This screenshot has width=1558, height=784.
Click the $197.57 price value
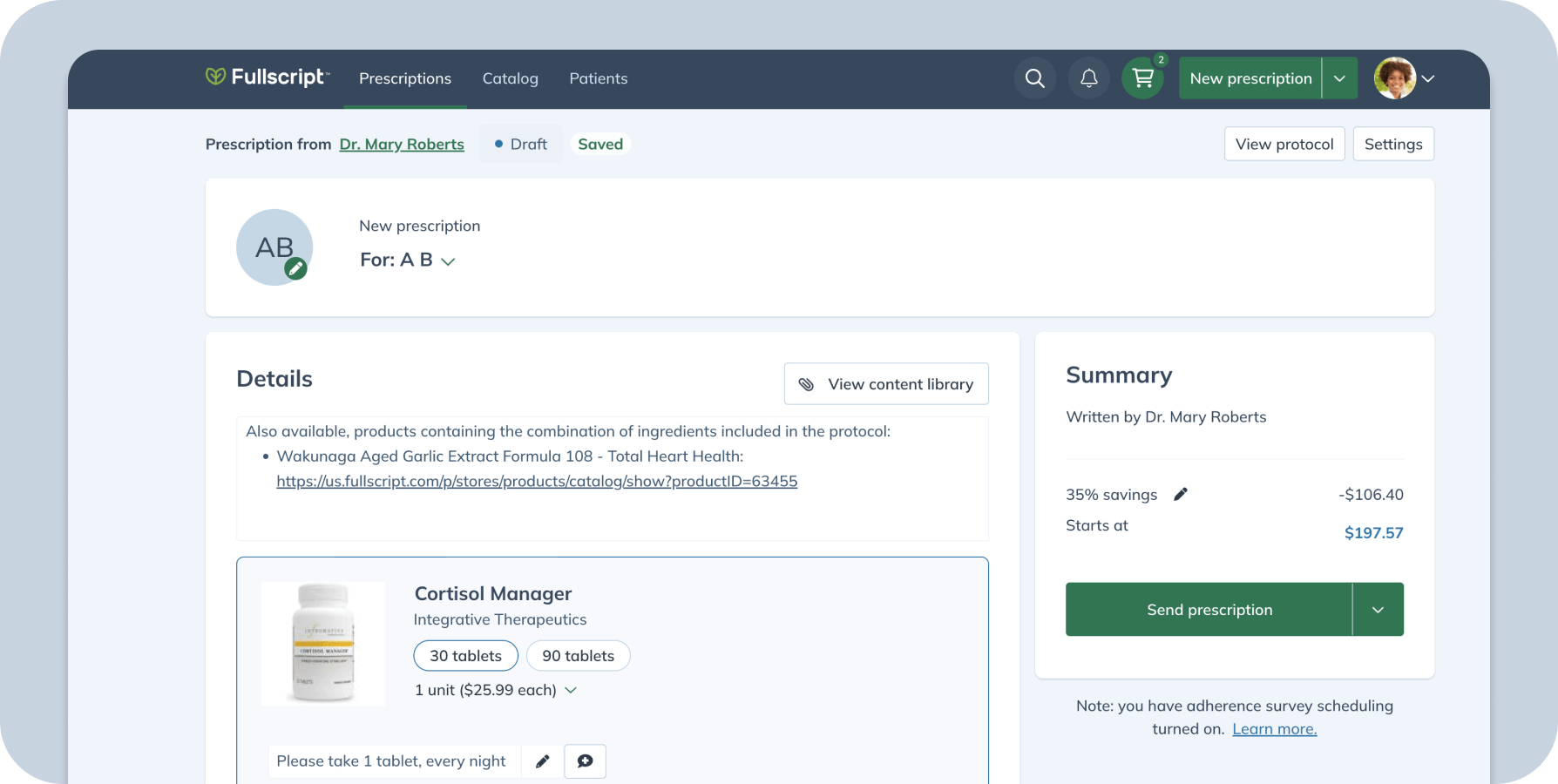[x=1373, y=533]
